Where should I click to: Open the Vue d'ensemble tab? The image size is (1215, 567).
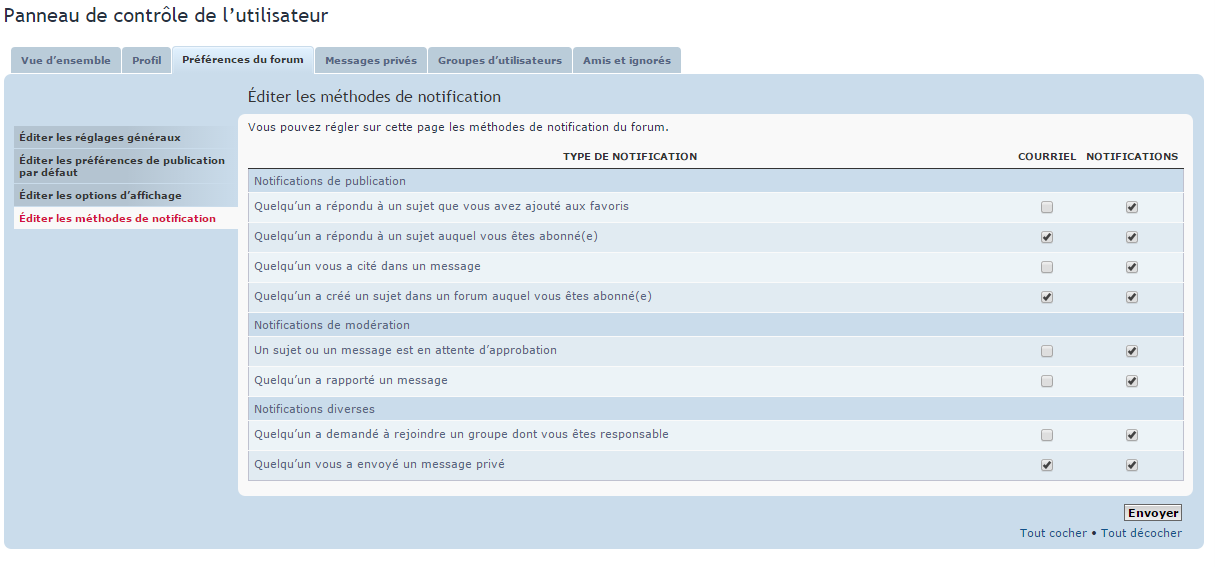[66, 60]
